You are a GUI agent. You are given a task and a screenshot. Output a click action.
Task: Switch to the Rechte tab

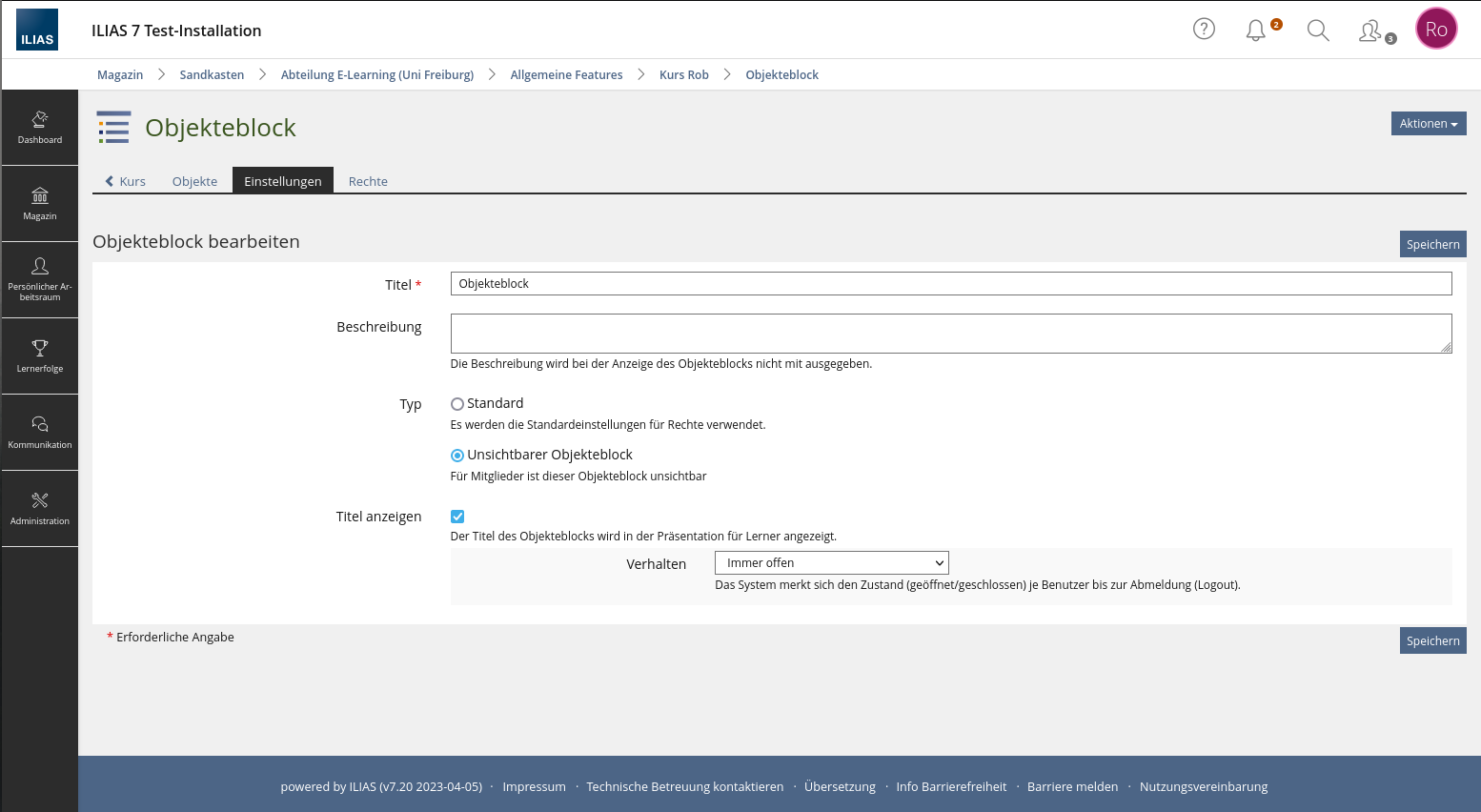368,181
